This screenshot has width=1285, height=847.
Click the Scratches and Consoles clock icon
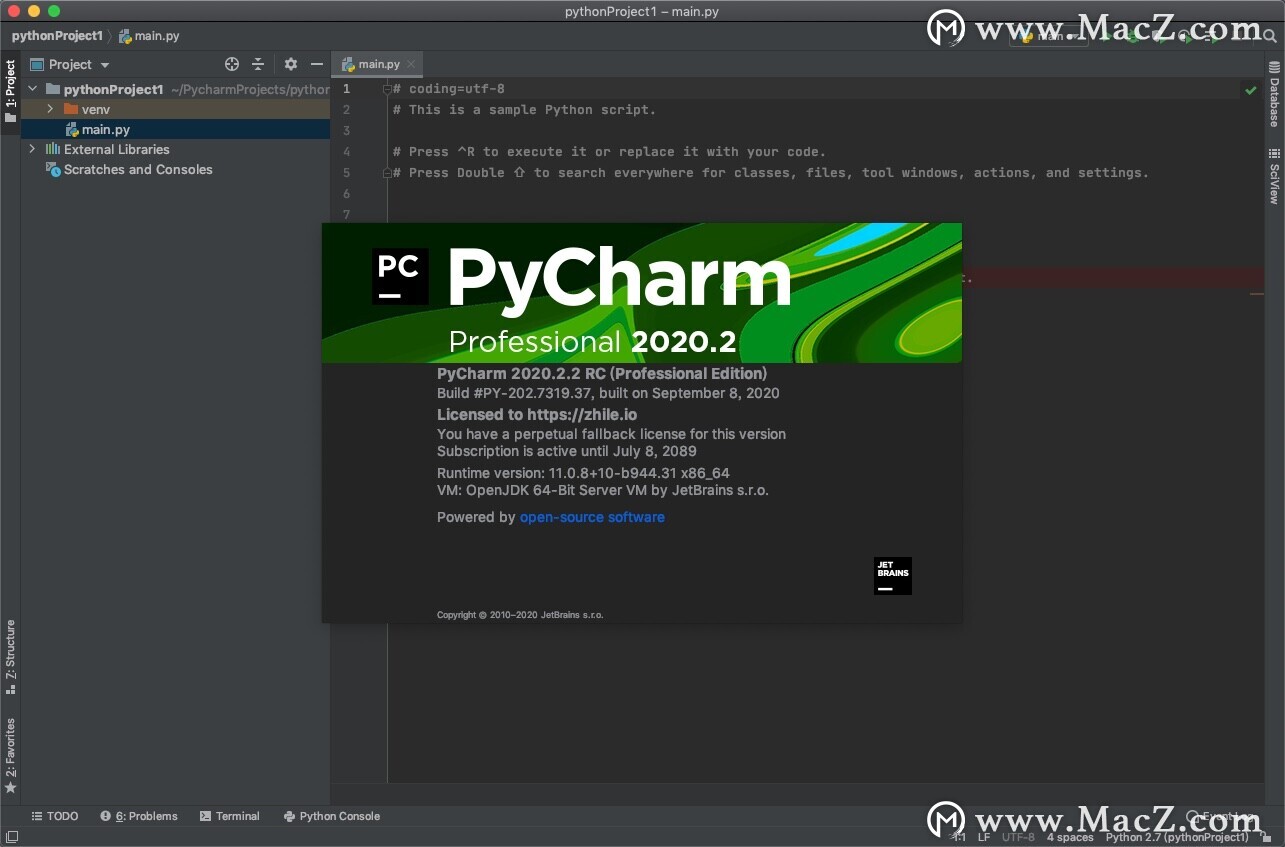click(x=53, y=169)
